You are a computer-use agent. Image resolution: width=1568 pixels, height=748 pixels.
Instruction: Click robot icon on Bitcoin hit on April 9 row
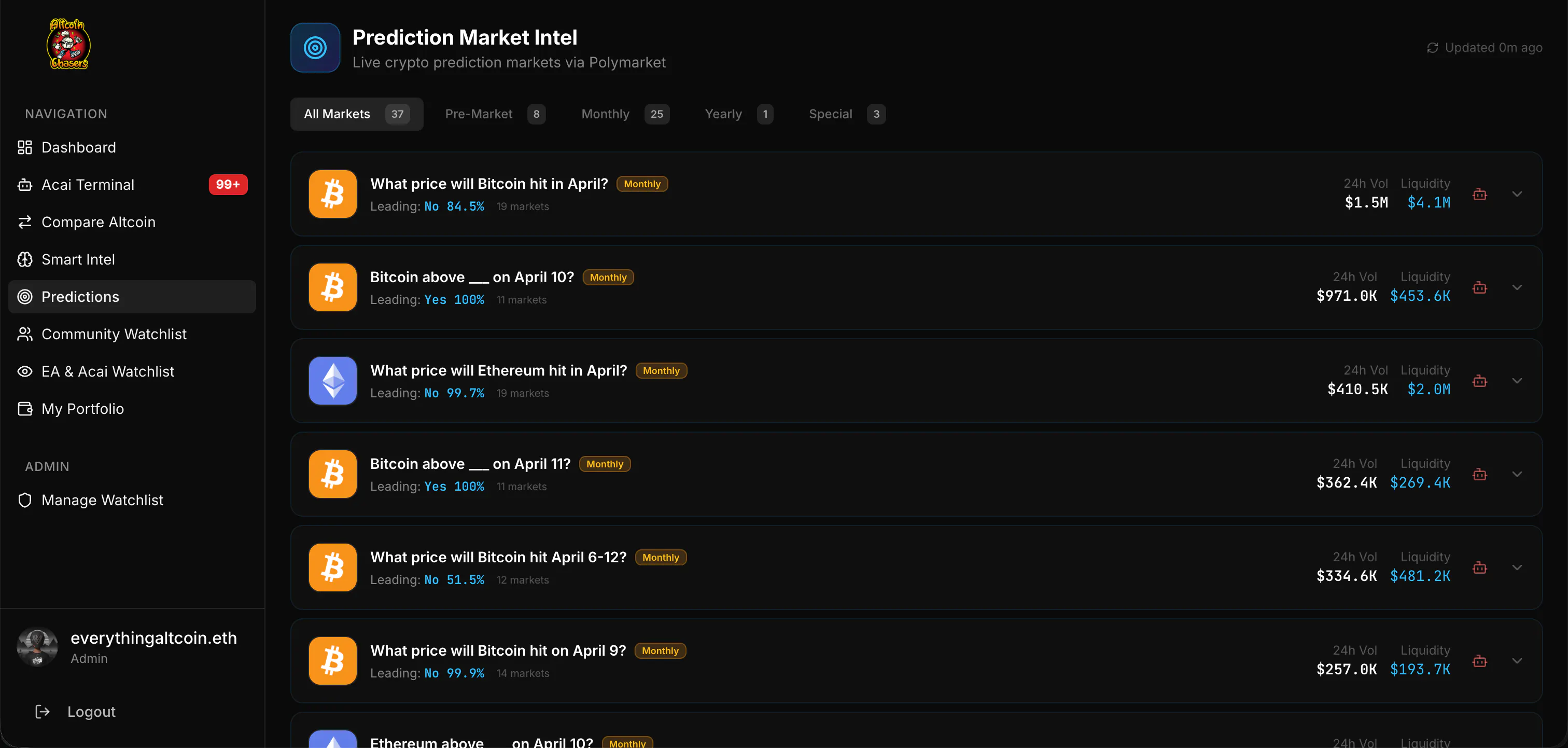(x=1480, y=661)
